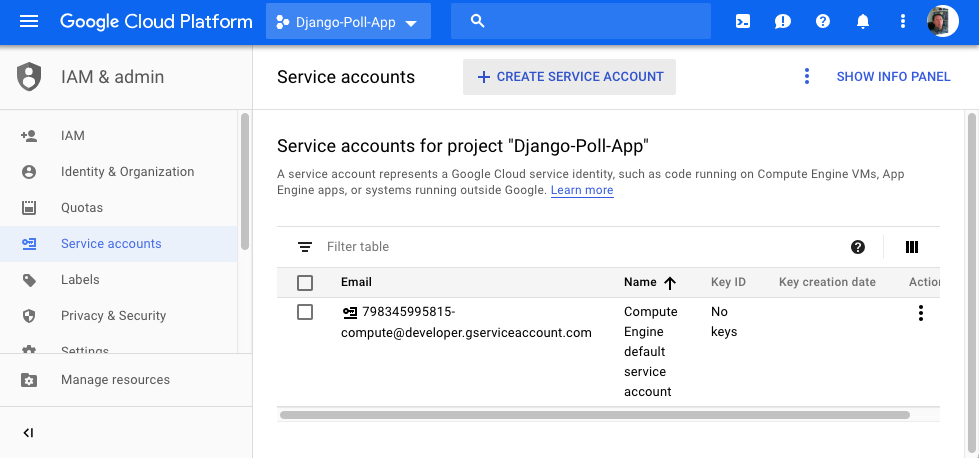Image resolution: width=979 pixels, height=458 pixels.
Task: Click the filter table lines icon
Action: click(305, 247)
